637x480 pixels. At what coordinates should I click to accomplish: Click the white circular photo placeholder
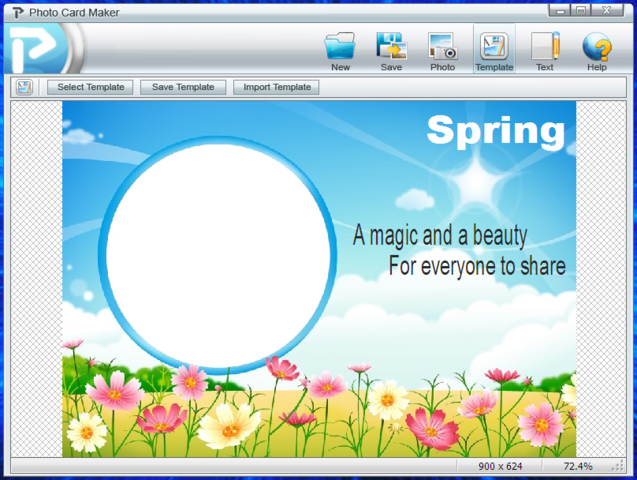pyautogui.click(x=218, y=255)
